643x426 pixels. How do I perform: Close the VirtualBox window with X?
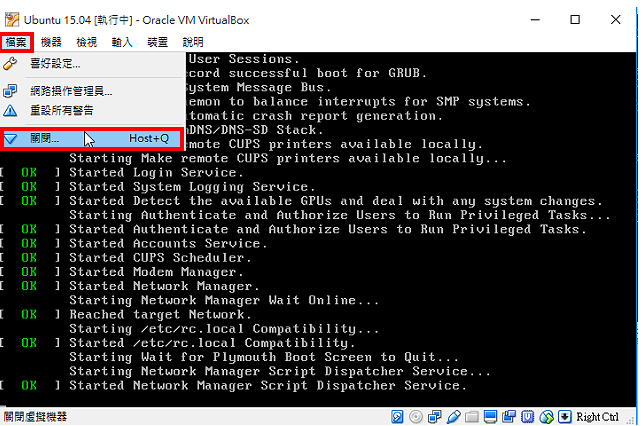pyautogui.click(x=615, y=19)
